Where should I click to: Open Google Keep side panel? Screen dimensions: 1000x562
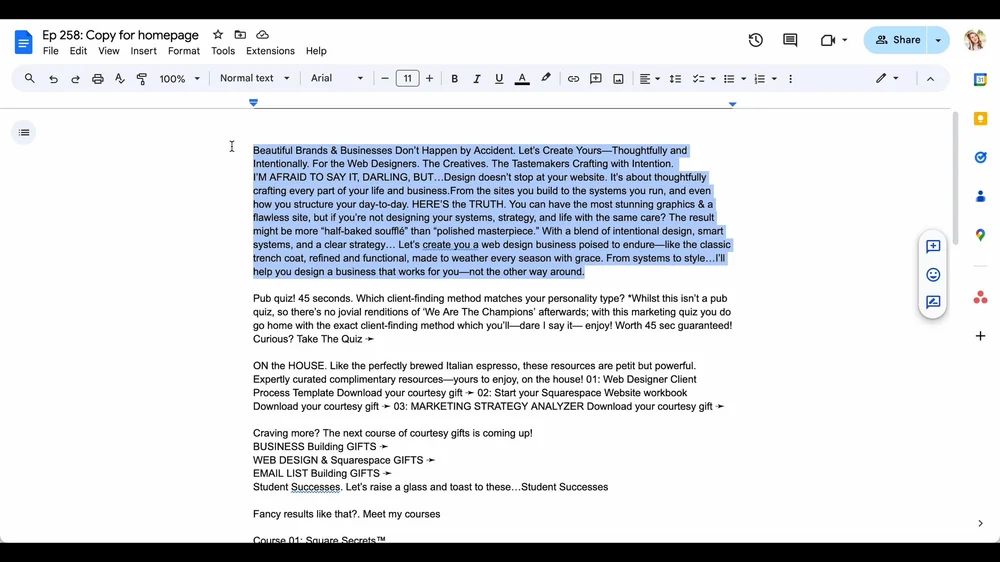coord(980,119)
